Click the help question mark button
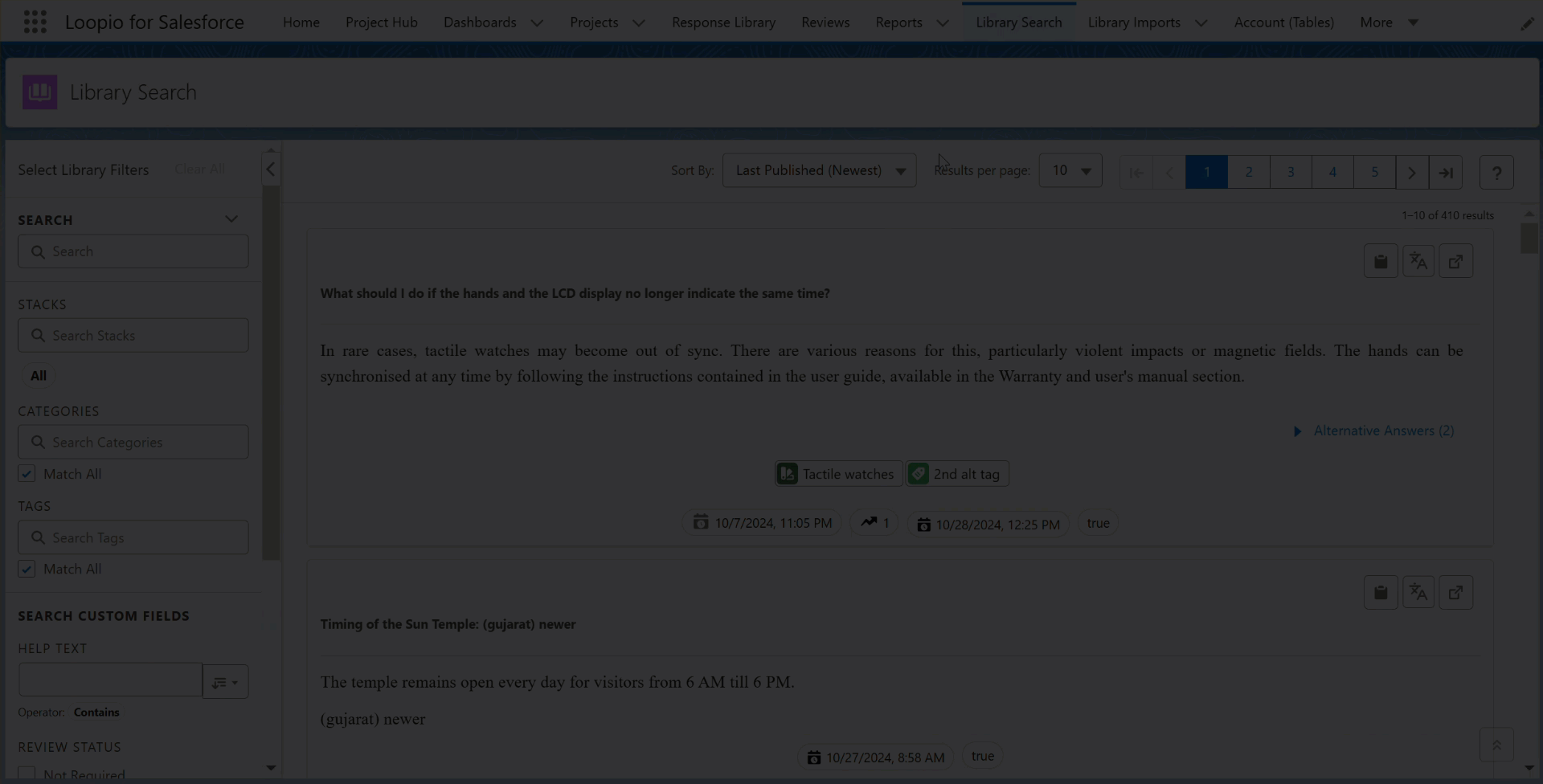1543x784 pixels. click(x=1496, y=173)
